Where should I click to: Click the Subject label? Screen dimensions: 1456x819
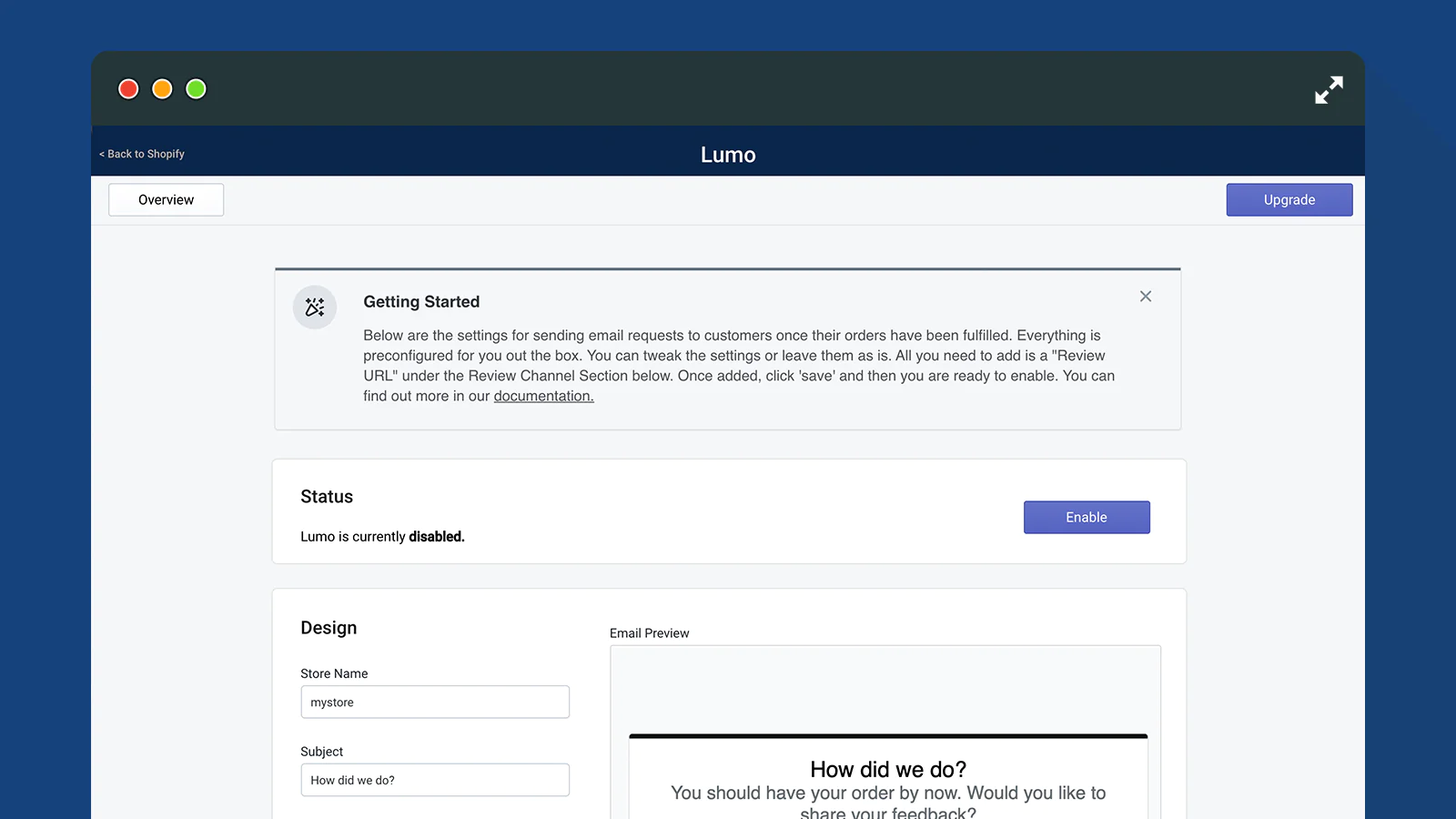pos(321,752)
